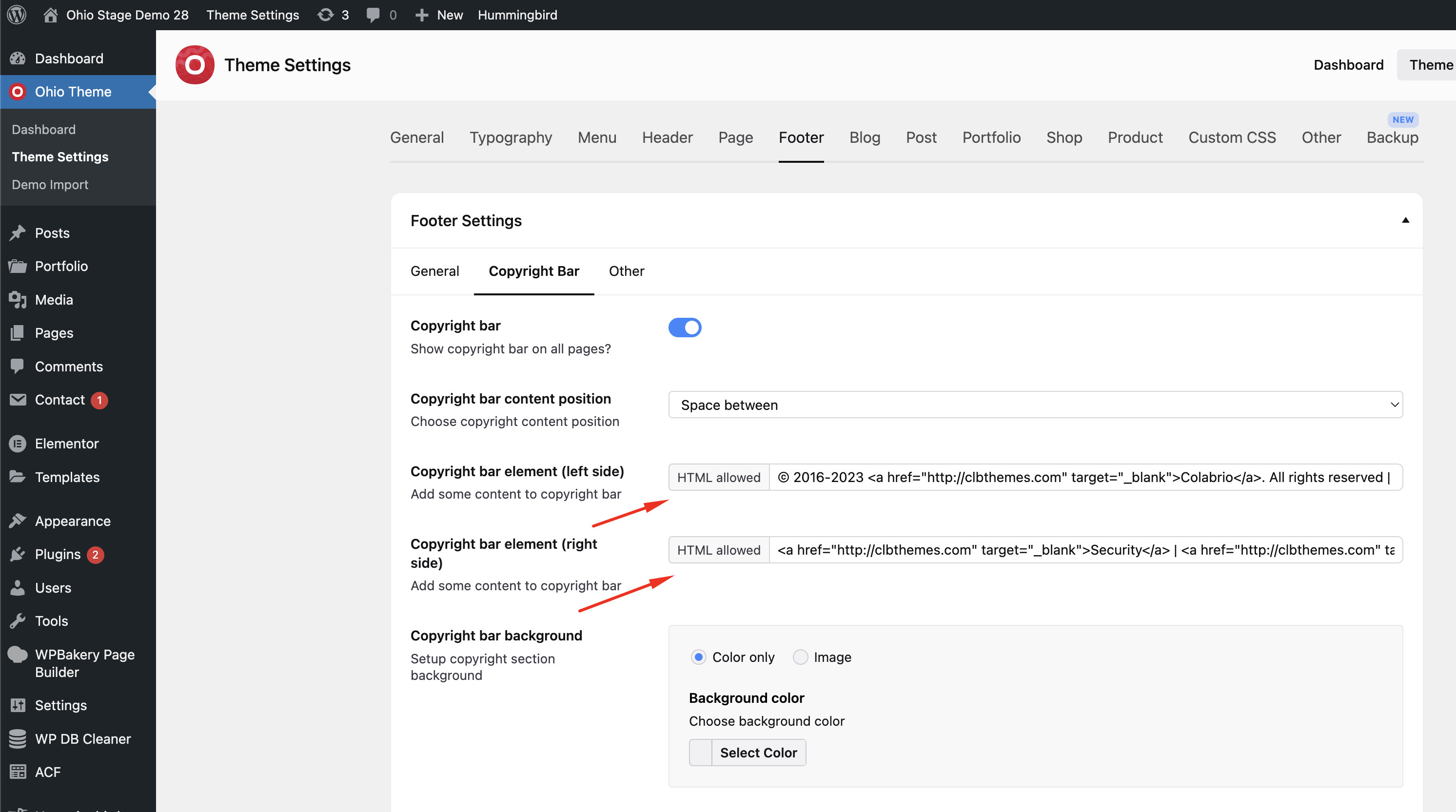Select the Color only radio button

coord(698,657)
